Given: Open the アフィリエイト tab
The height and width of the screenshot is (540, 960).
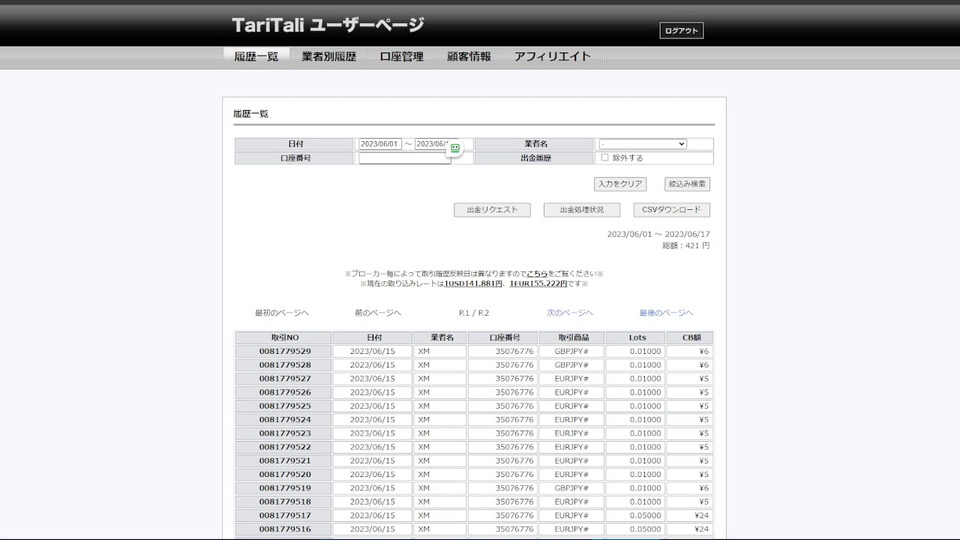Looking at the screenshot, I should tap(552, 56).
